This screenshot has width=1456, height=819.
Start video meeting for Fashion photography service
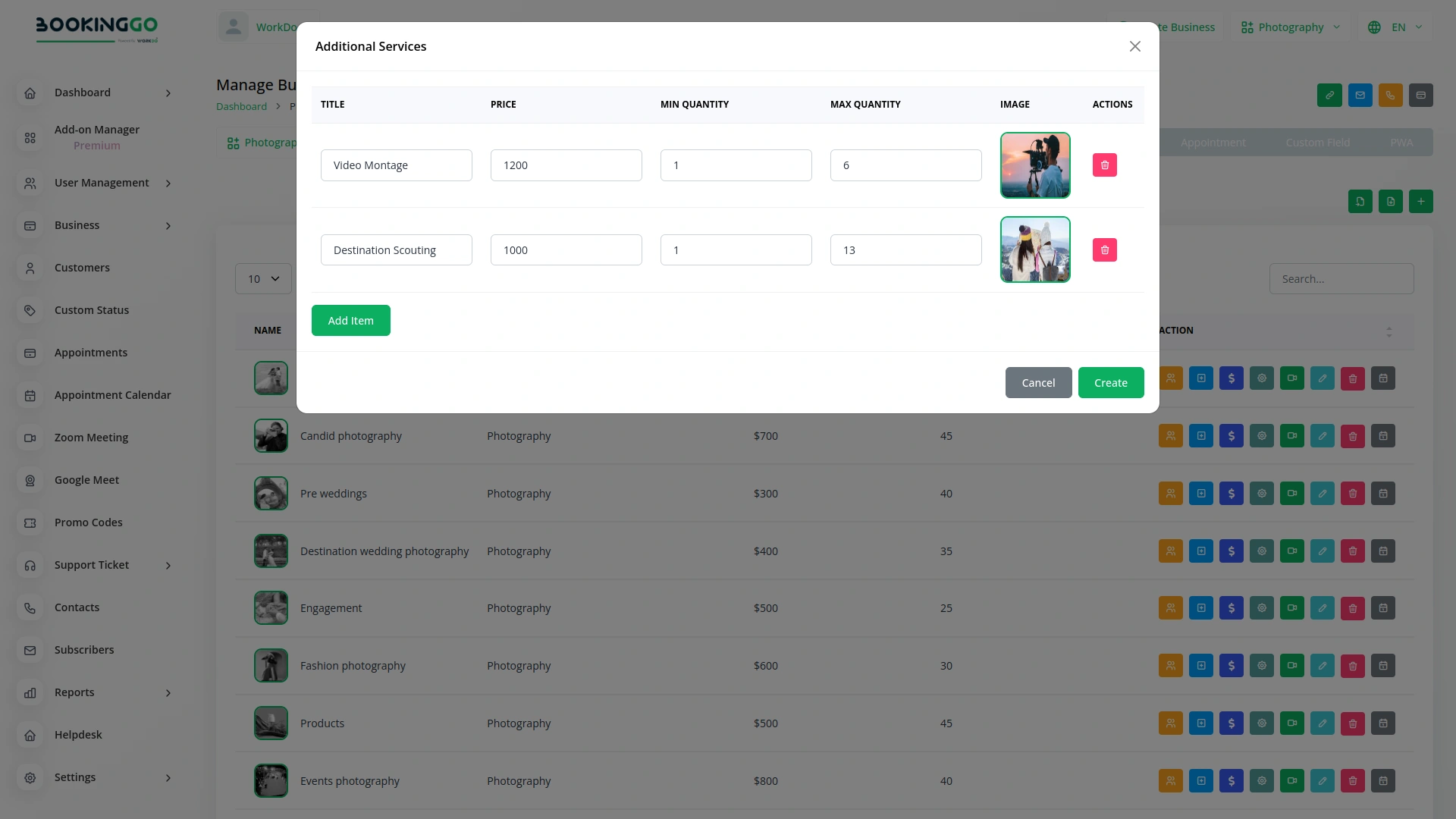[x=1291, y=665]
